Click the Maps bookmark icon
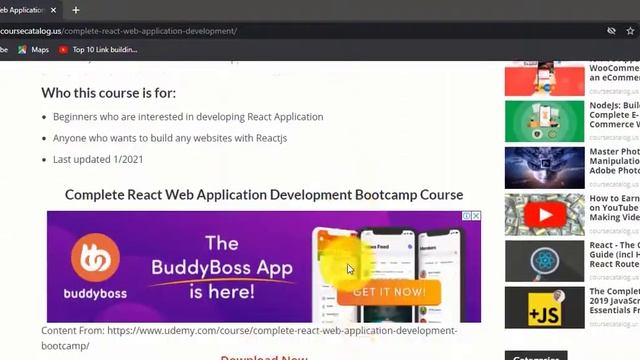This screenshot has width=640, height=360. tap(22, 50)
